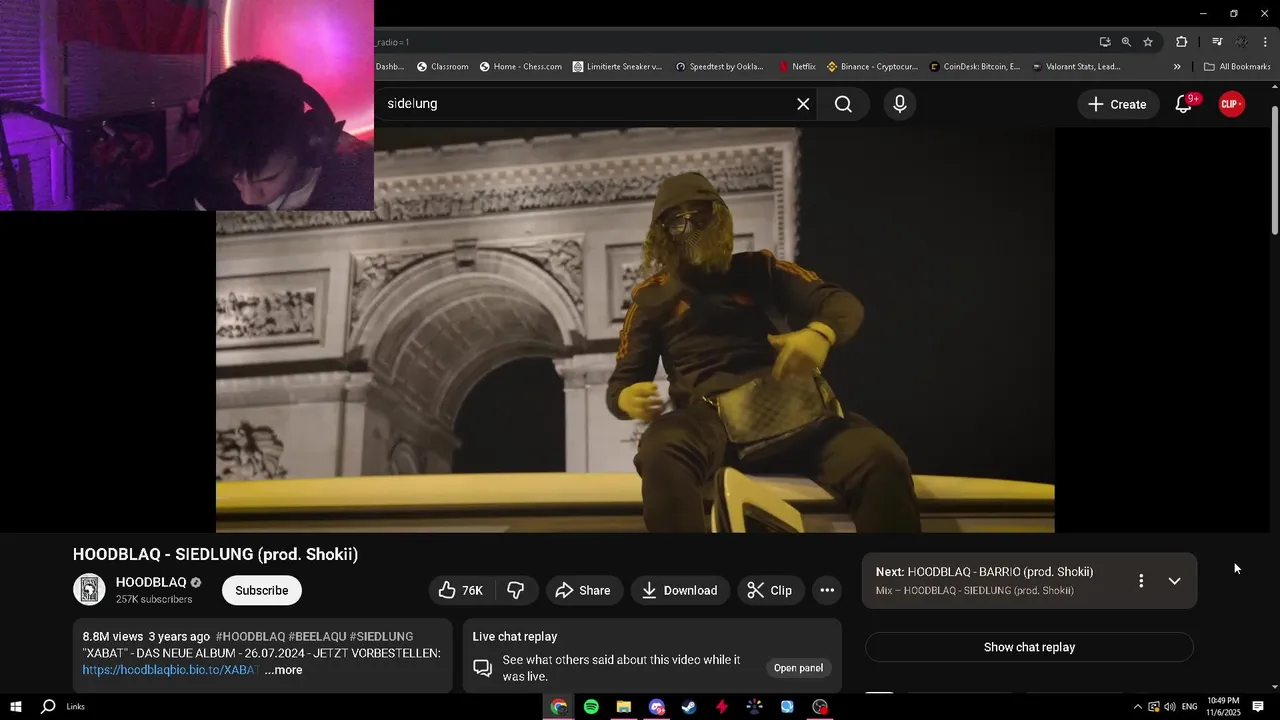
Task: Open the Chrome extensions puzzle icon
Action: (x=1182, y=42)
